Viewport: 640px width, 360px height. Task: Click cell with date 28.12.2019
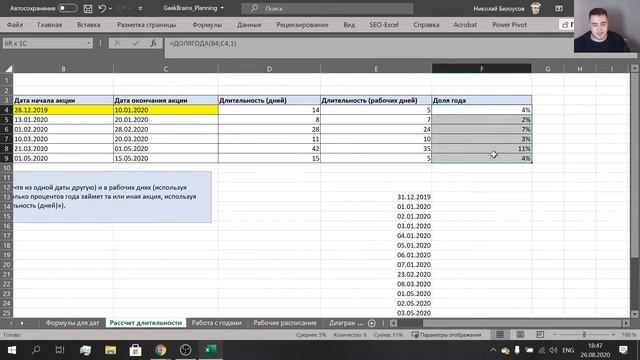click(x=63, y=110)
